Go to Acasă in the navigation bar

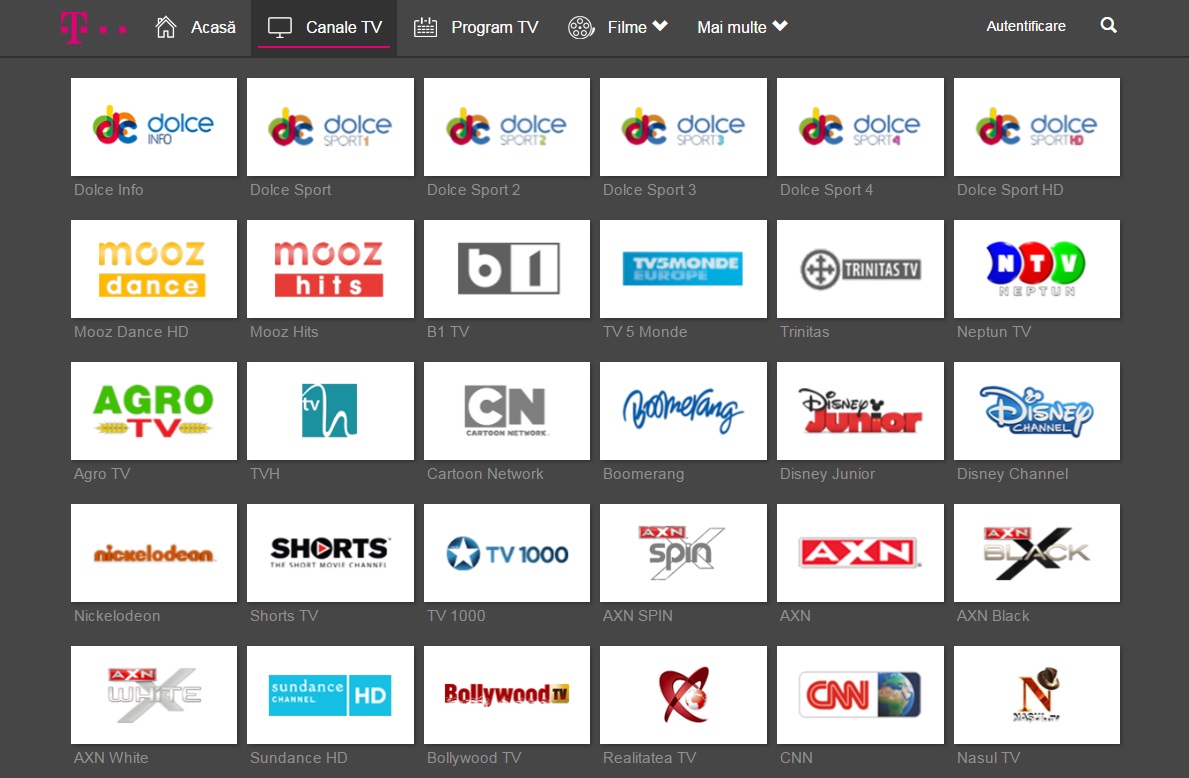[213, 28]
